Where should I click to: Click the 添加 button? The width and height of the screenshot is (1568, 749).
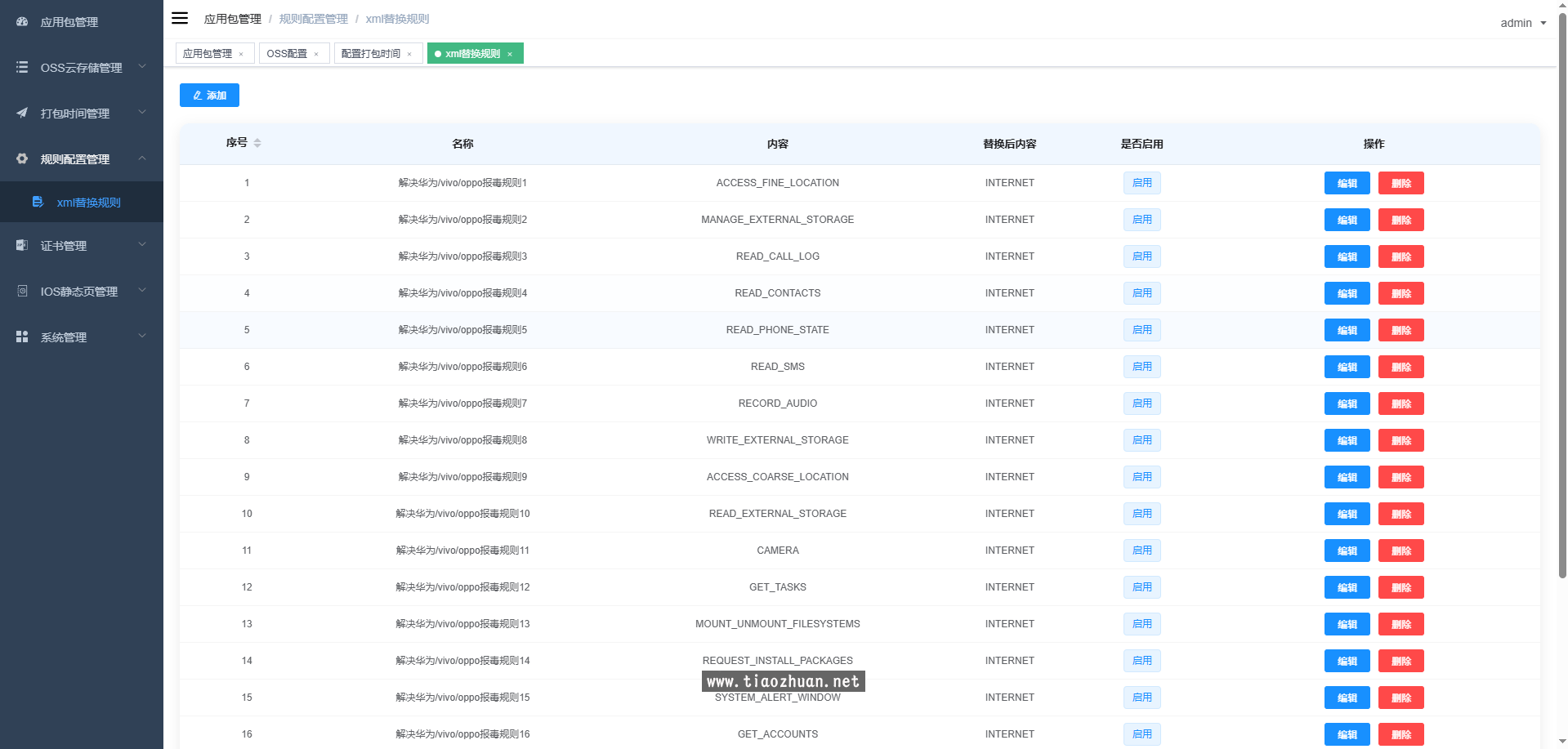coord(209,96)
